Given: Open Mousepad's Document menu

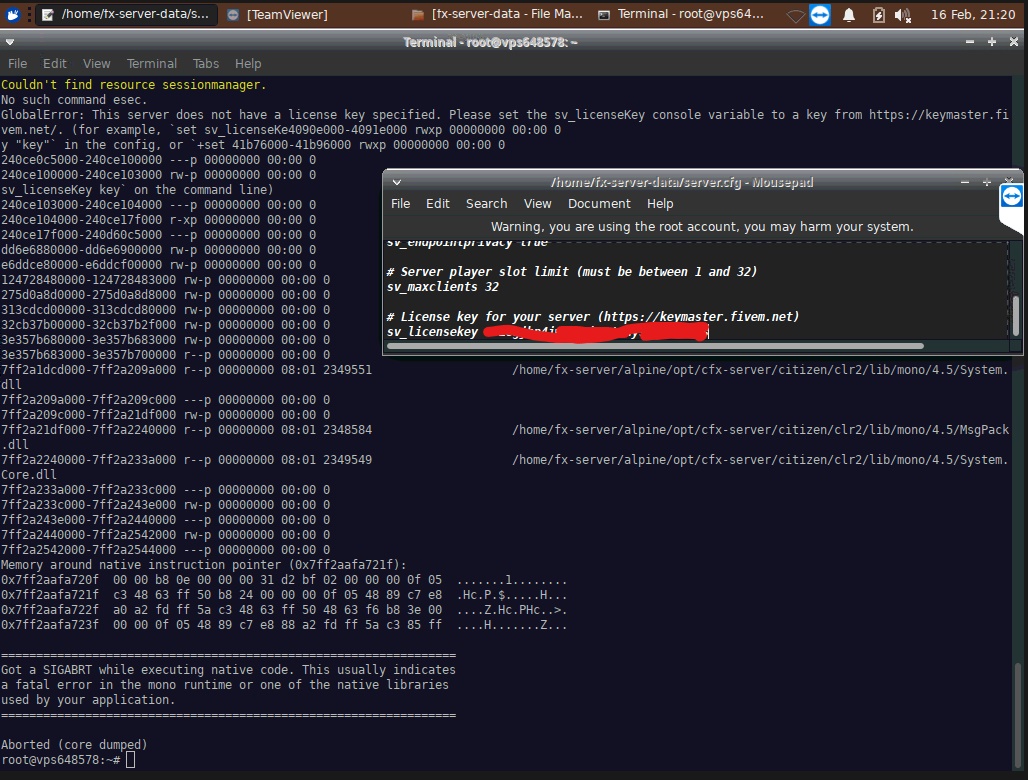Looking at the screenshot, I should coord(599,203).
